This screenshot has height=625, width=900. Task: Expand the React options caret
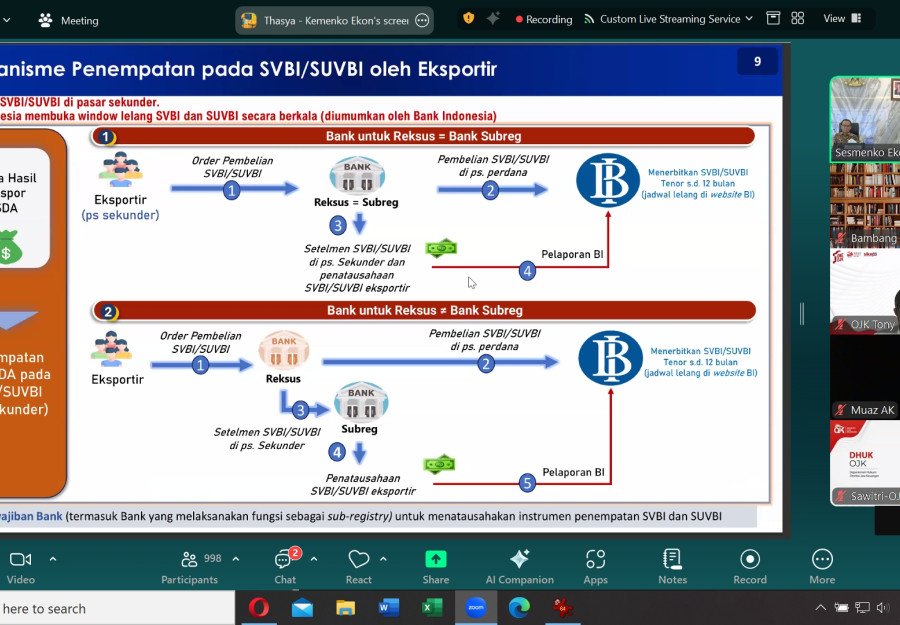[x=383, y=558]
